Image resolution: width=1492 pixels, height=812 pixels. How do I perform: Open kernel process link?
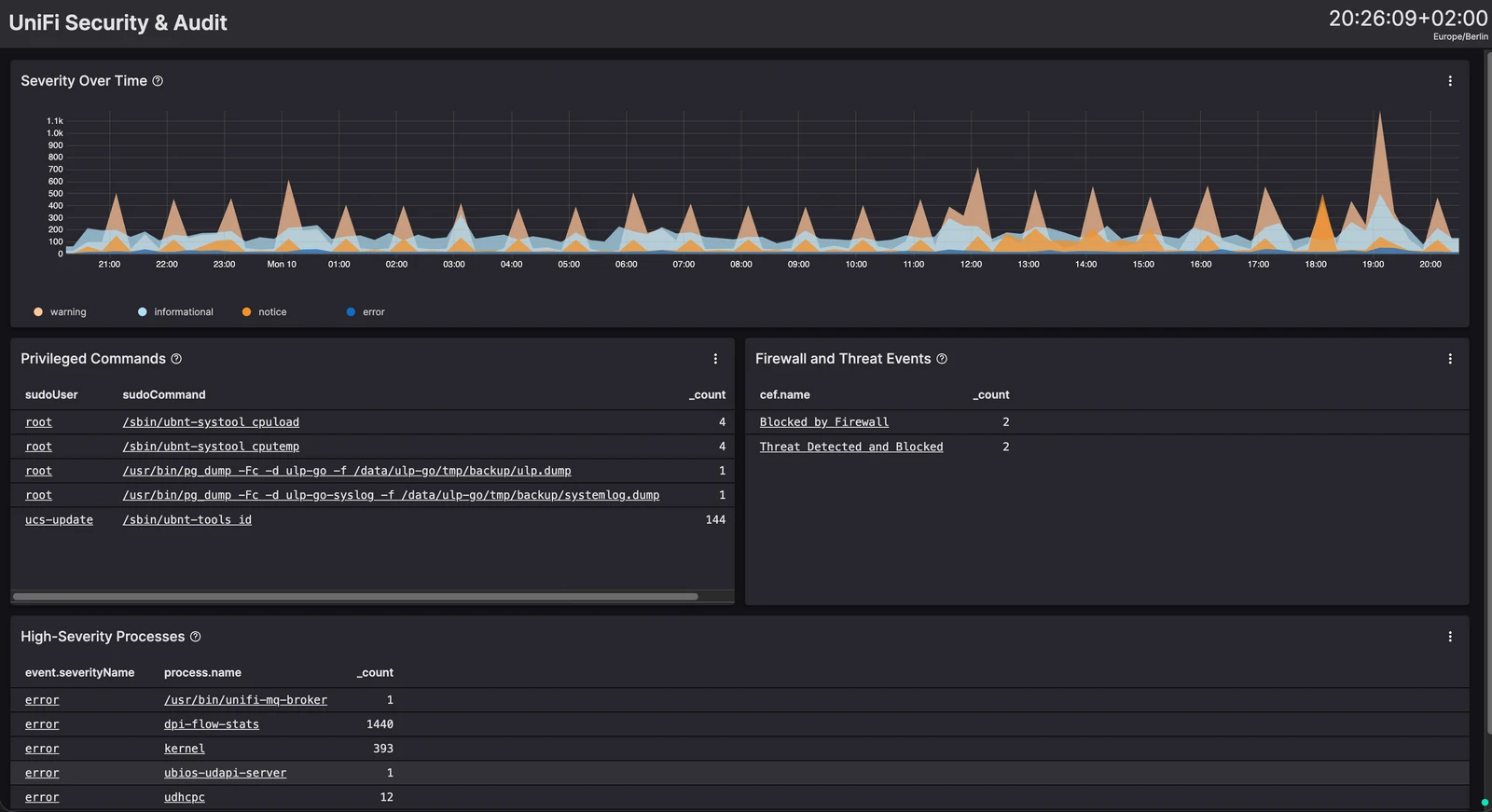click(x=185, y=749)
